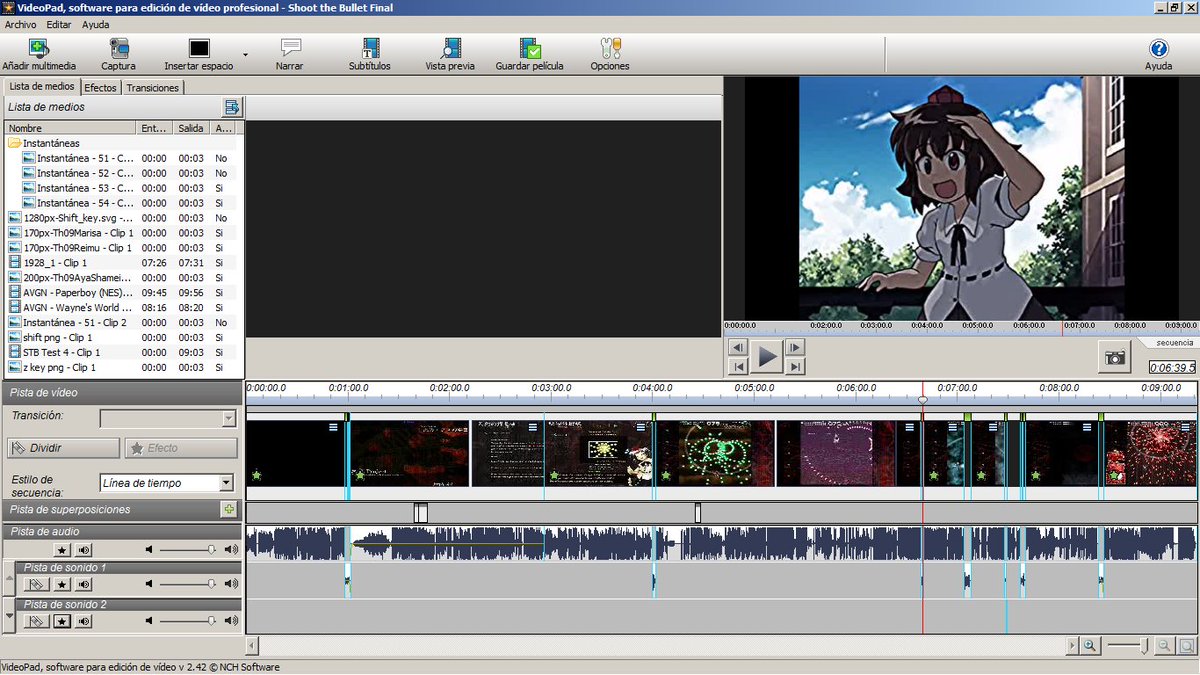1200x675 pixels.
Task: Toggle mute speaker on Pista de audio
Action: pos(84,549)
